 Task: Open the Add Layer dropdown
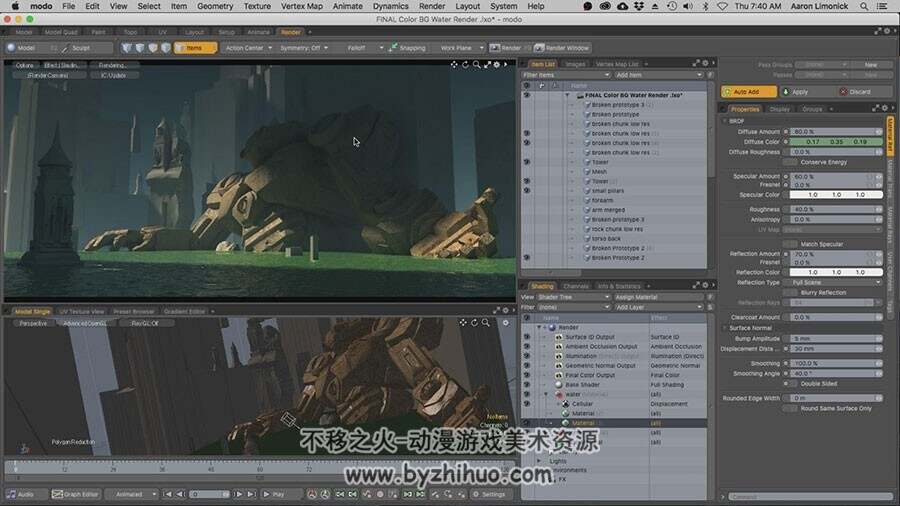[x=659, y=307]
